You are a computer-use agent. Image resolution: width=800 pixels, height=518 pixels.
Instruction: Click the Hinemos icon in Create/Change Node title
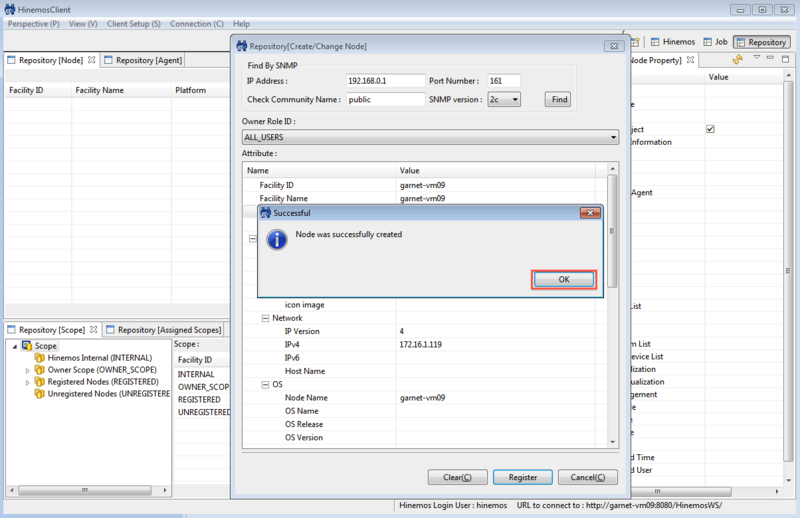[242, 46]
